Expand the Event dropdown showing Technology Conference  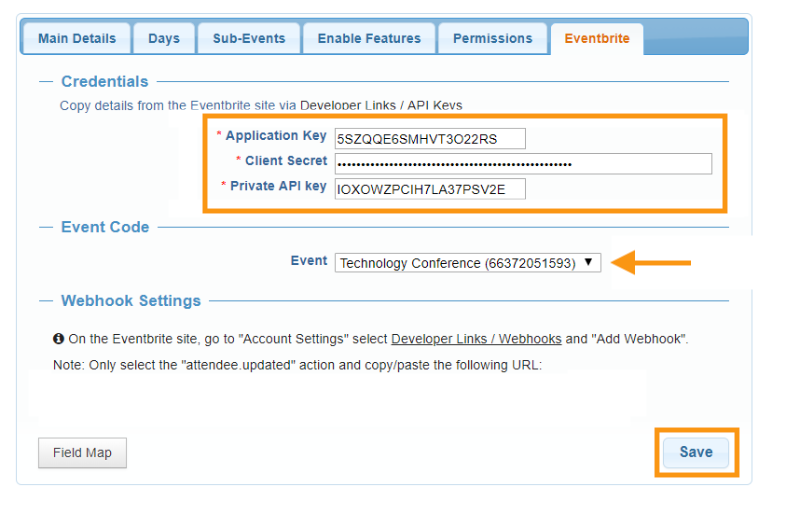coord(468,263)
